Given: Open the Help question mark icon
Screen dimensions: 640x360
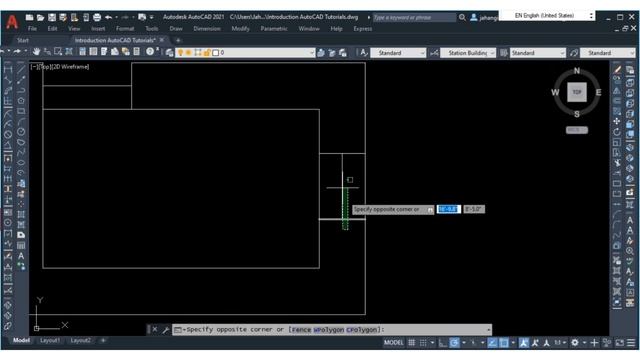Looking at the screenshot, I should pyautogui.click(x=150, y=52).
